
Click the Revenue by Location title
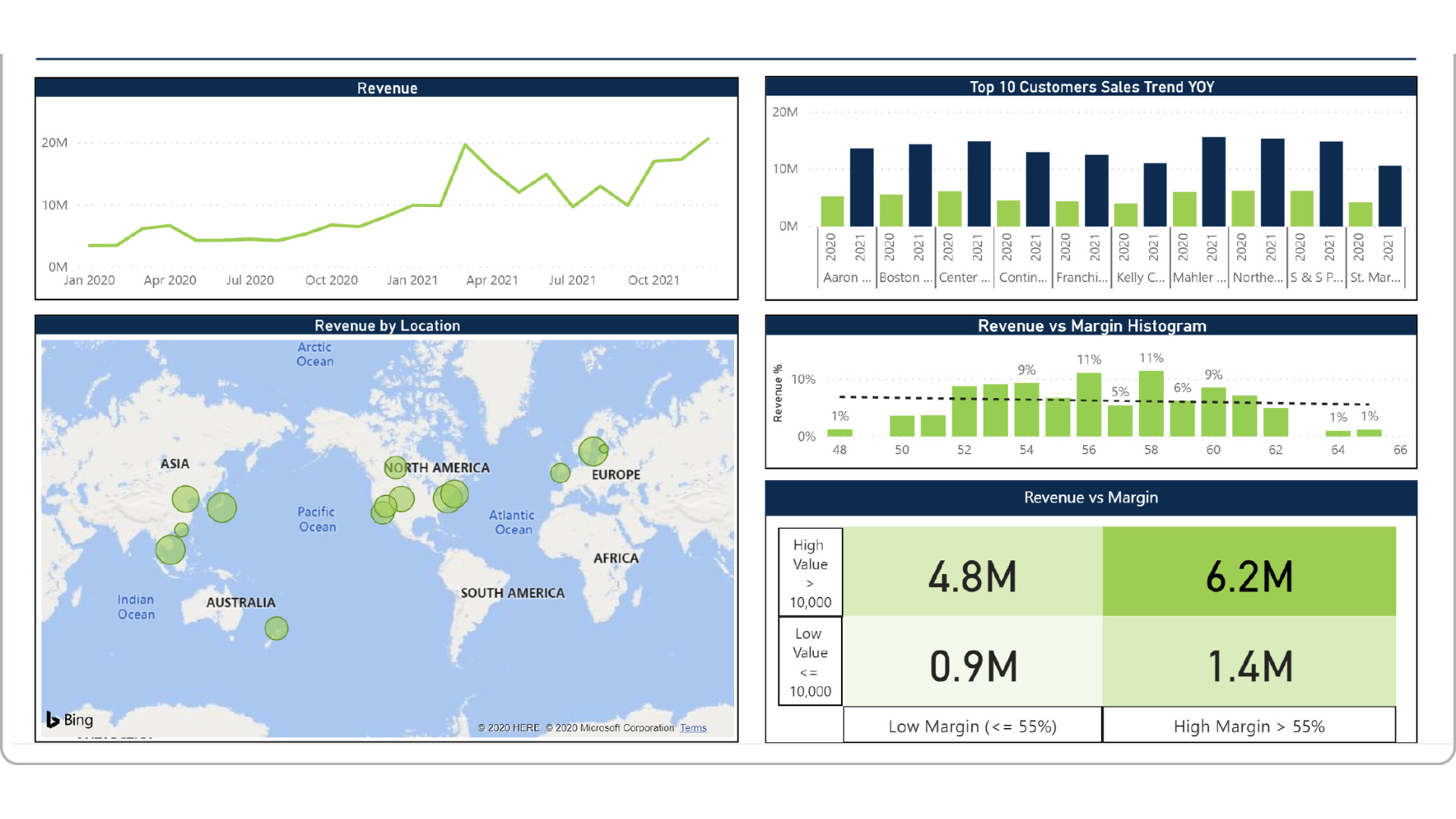click(x=387, y=325)
